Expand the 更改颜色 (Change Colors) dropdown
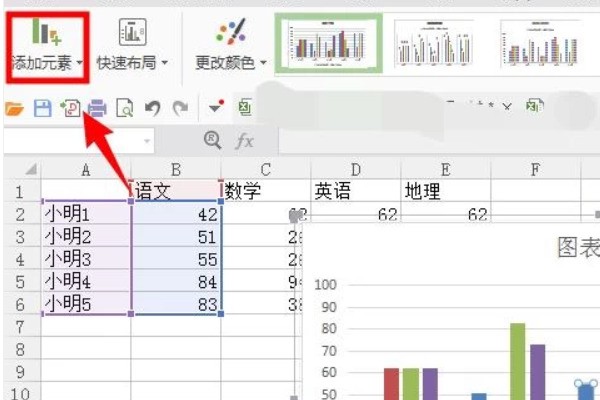The height and width of the screenshot is (400, 600). pos(231,45)
